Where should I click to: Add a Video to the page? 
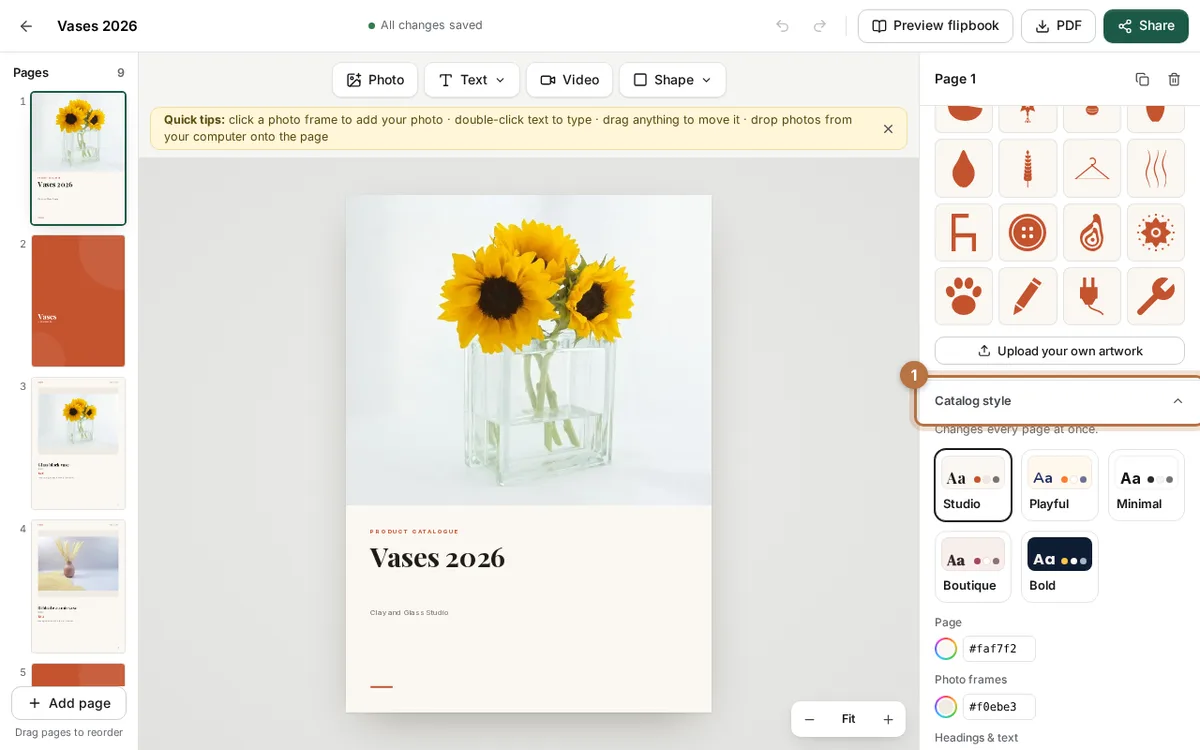coord(569,80)
